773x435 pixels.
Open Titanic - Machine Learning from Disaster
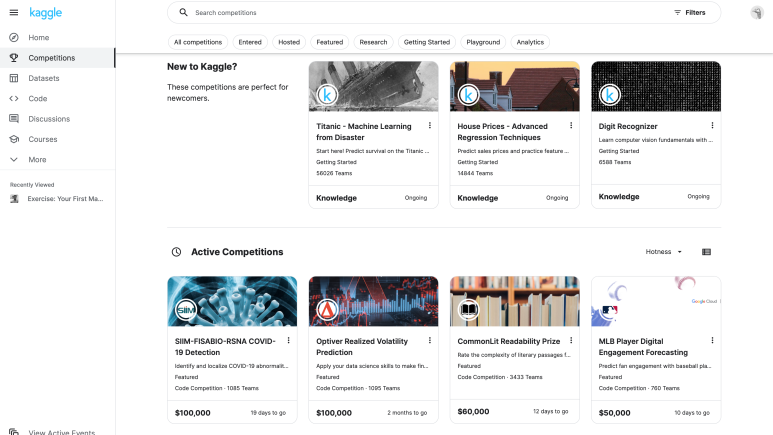click(x=364, y=132)
